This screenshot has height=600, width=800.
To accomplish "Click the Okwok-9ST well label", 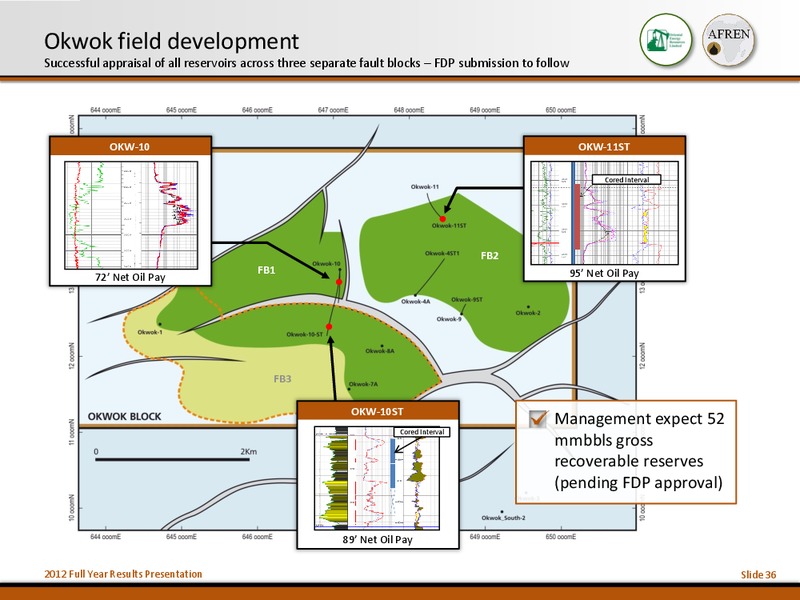I will click(467, 299).
